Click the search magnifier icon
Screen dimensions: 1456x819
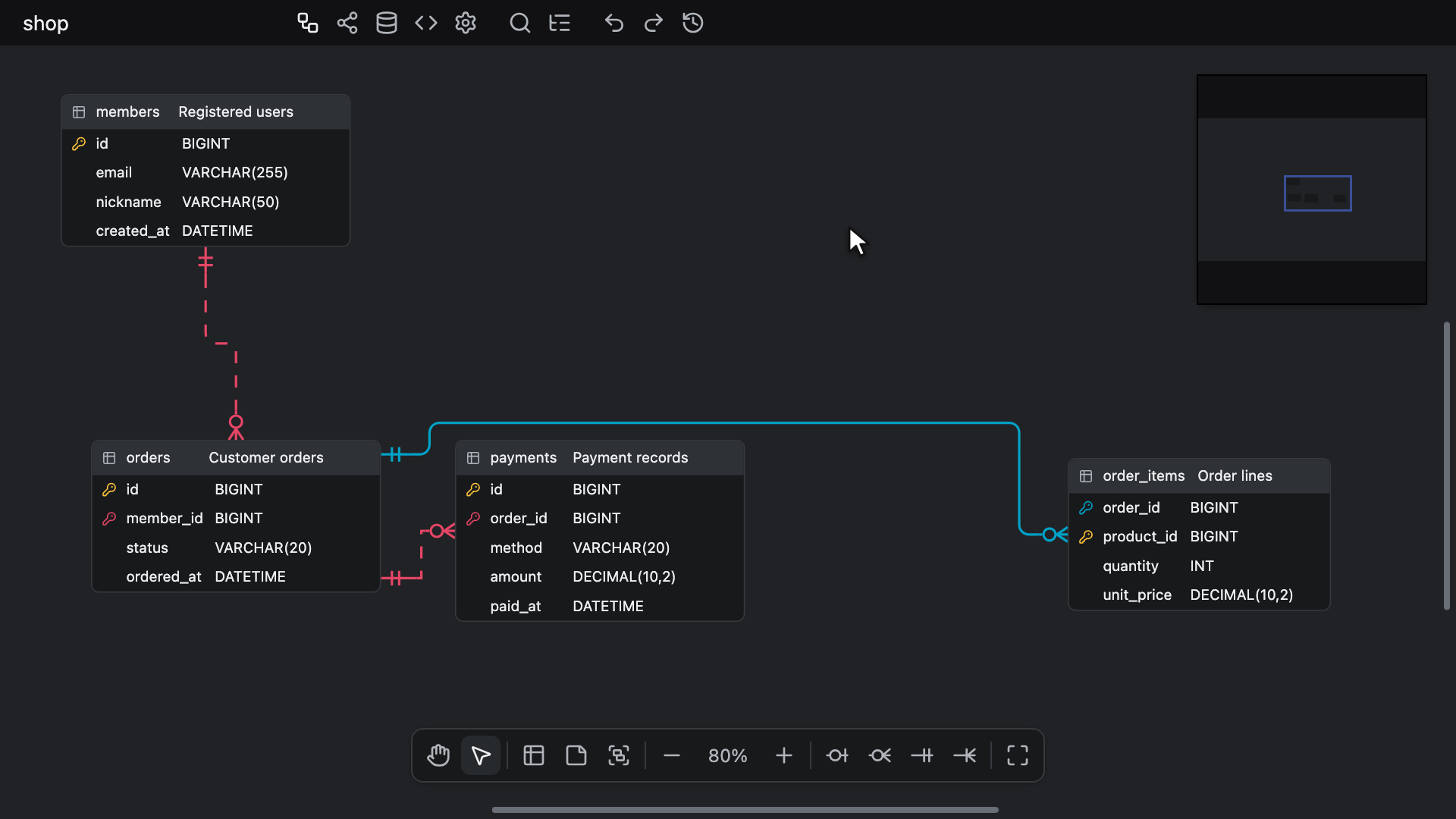520,23
